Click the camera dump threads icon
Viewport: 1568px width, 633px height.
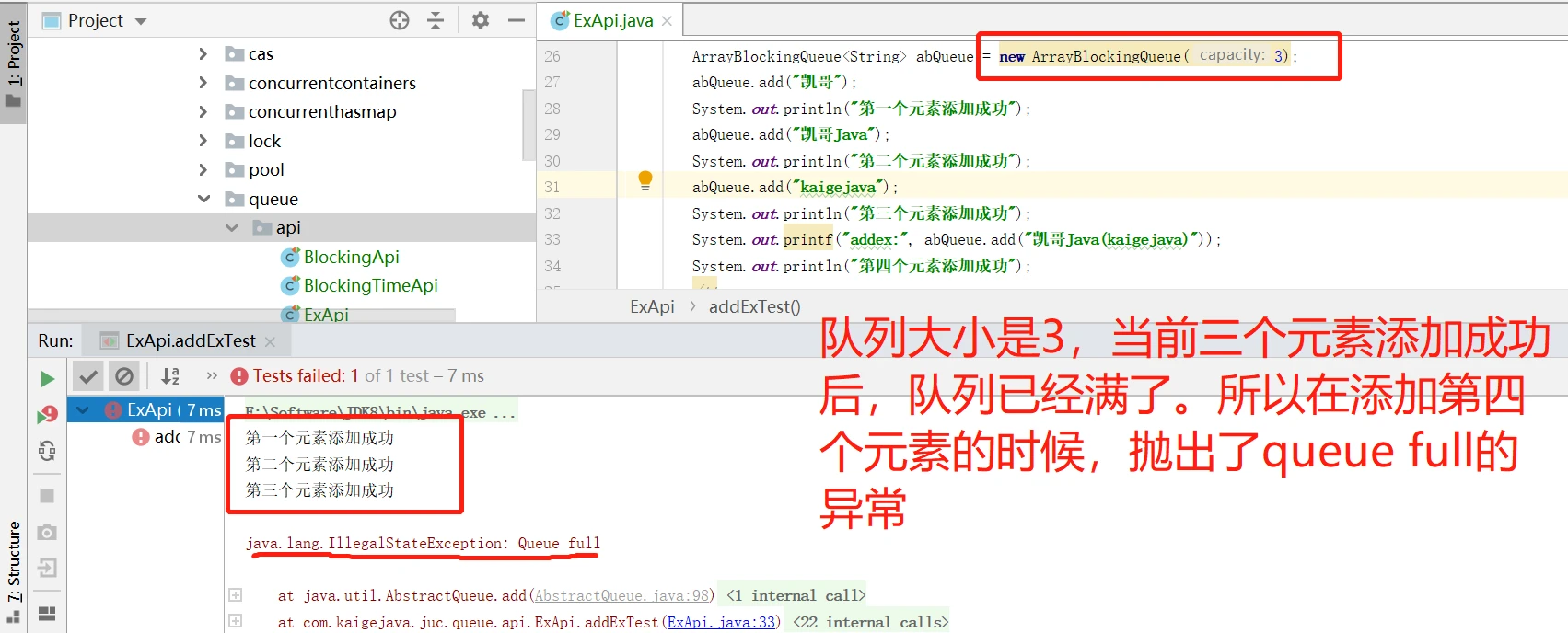coord(47,532)
